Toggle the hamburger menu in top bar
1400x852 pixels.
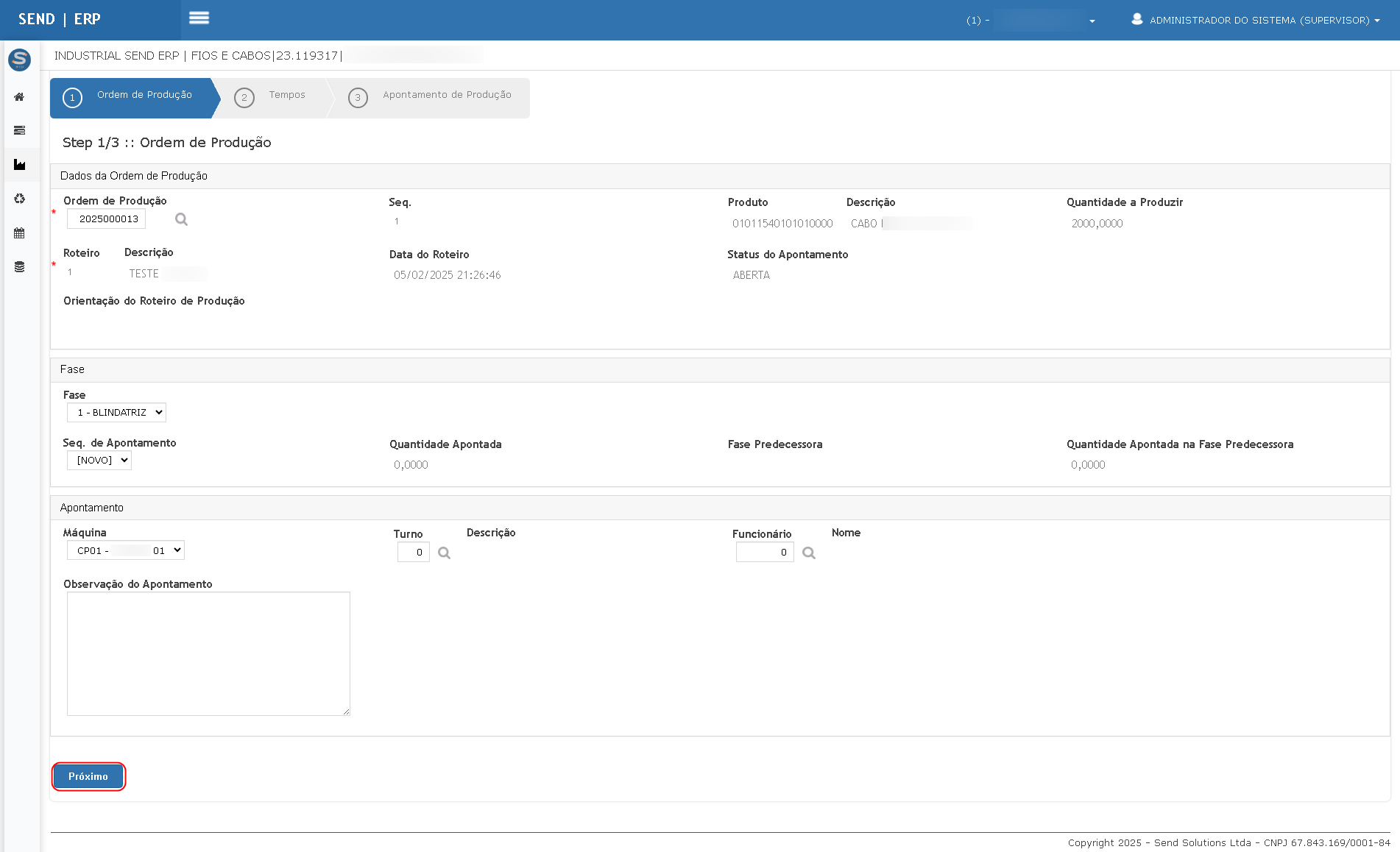(199, 18)
